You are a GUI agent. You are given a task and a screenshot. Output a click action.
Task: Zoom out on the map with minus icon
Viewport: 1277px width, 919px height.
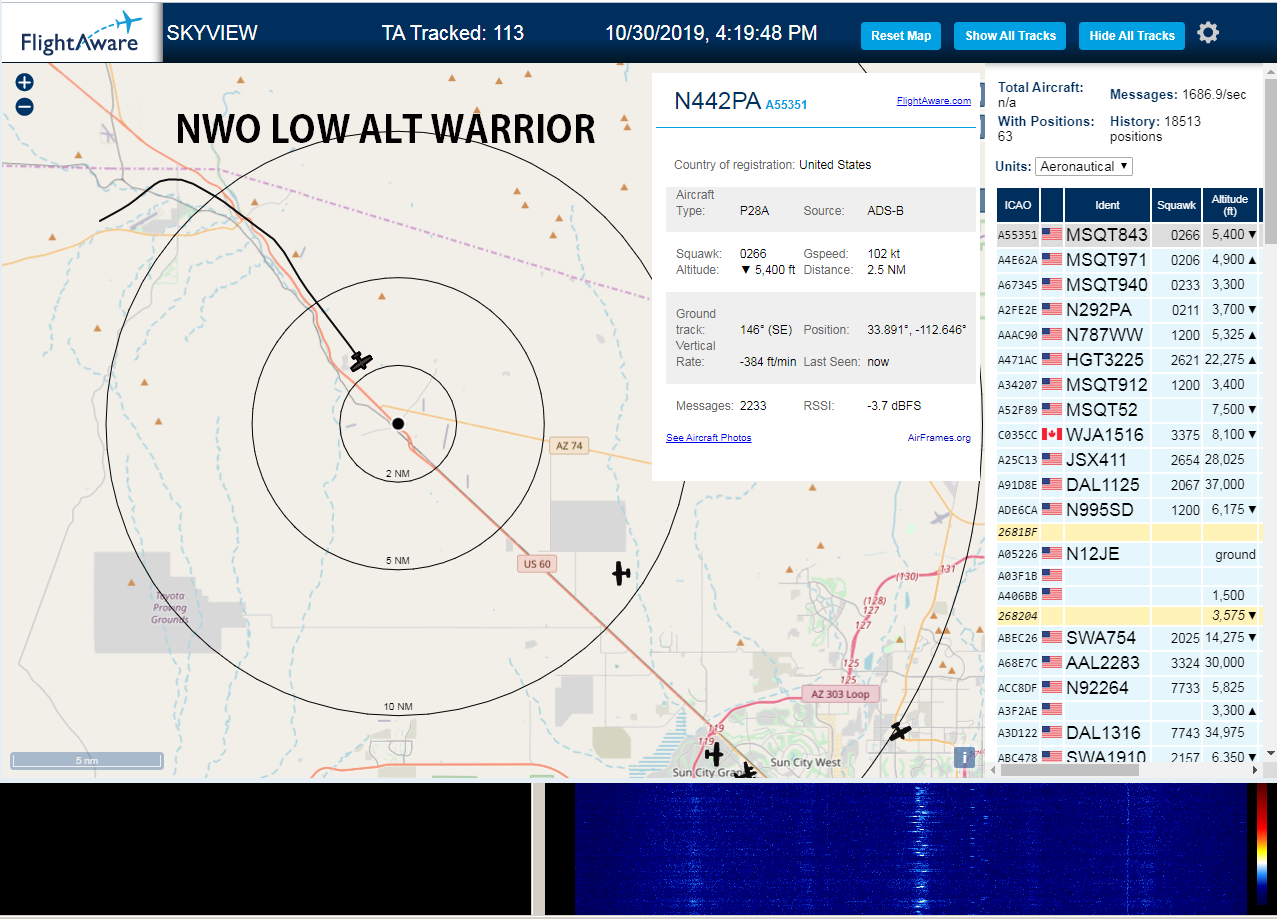coord(25,107)
